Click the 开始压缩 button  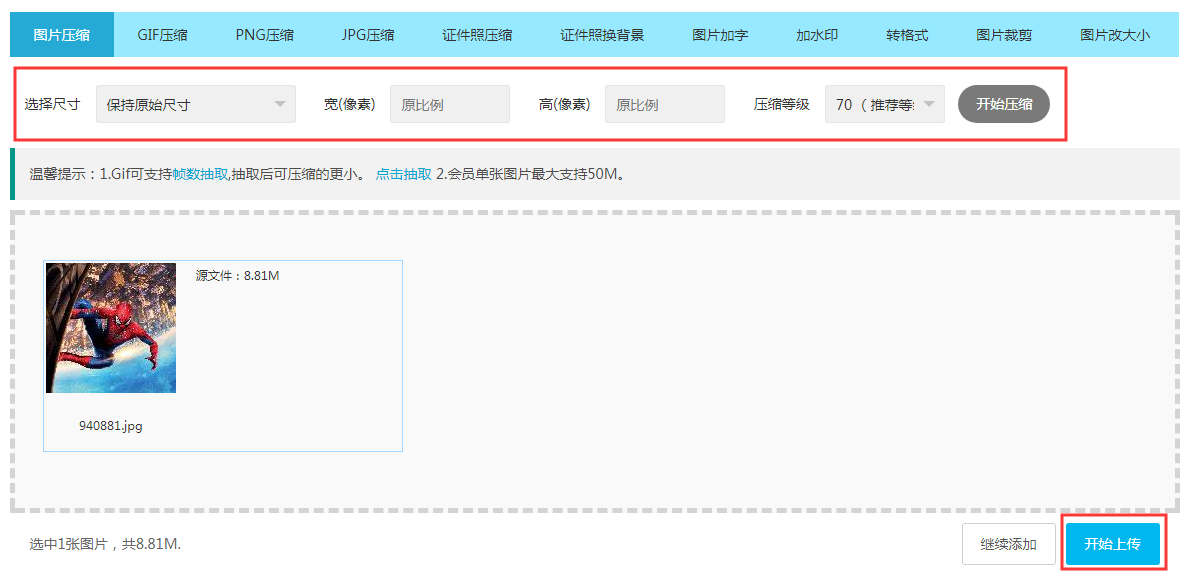coord(1004,104)
